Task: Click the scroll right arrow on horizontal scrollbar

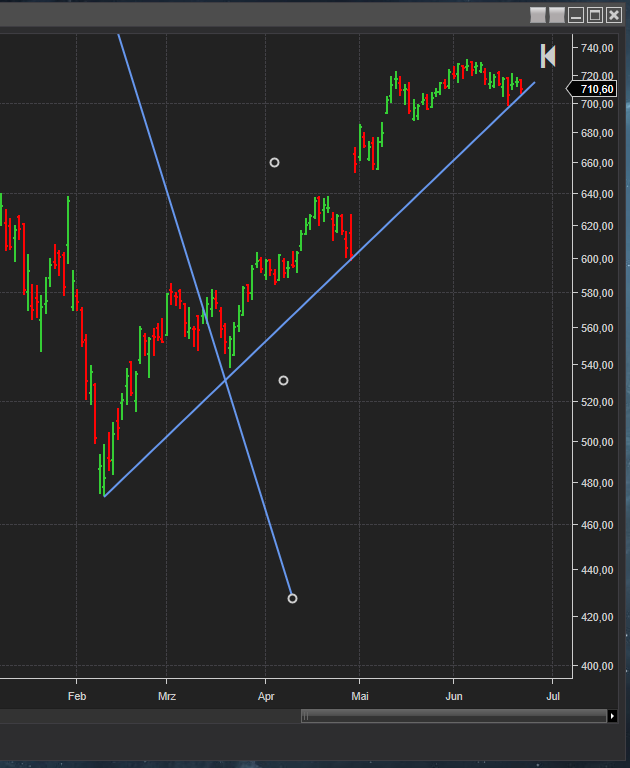Action: coord(612,716)
